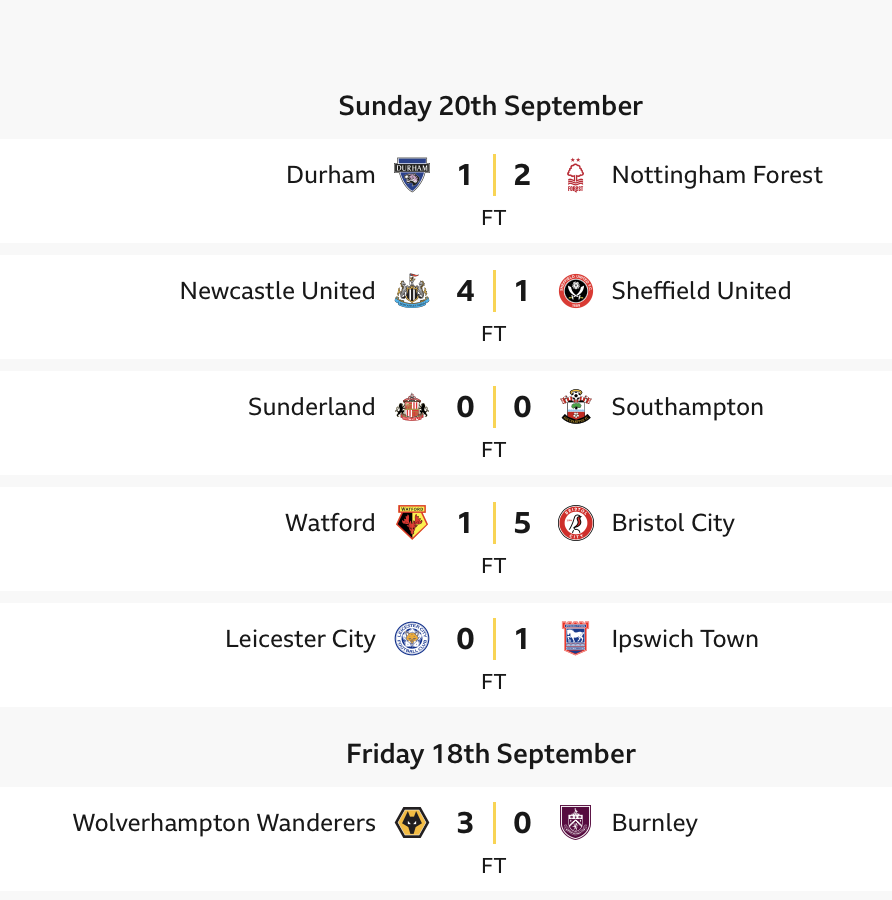Click the Ipswich Town crest

[x=575, y=638]
